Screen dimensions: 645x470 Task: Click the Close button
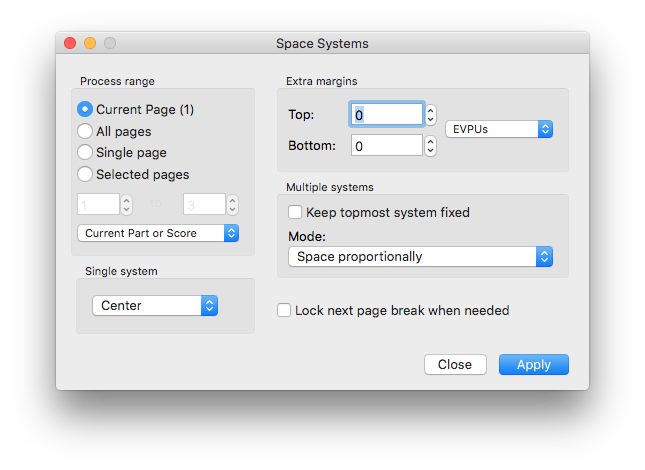455,364
